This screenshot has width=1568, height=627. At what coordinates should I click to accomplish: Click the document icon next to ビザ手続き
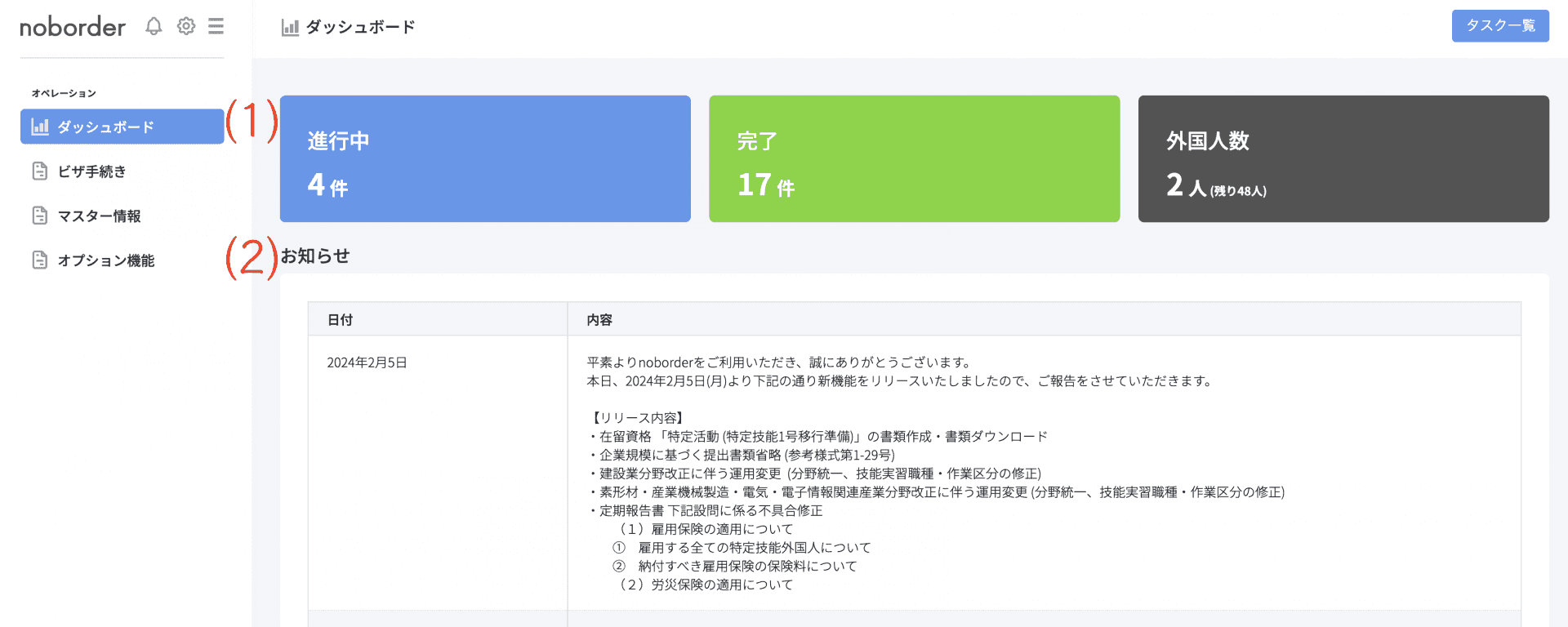click(39, 171)
